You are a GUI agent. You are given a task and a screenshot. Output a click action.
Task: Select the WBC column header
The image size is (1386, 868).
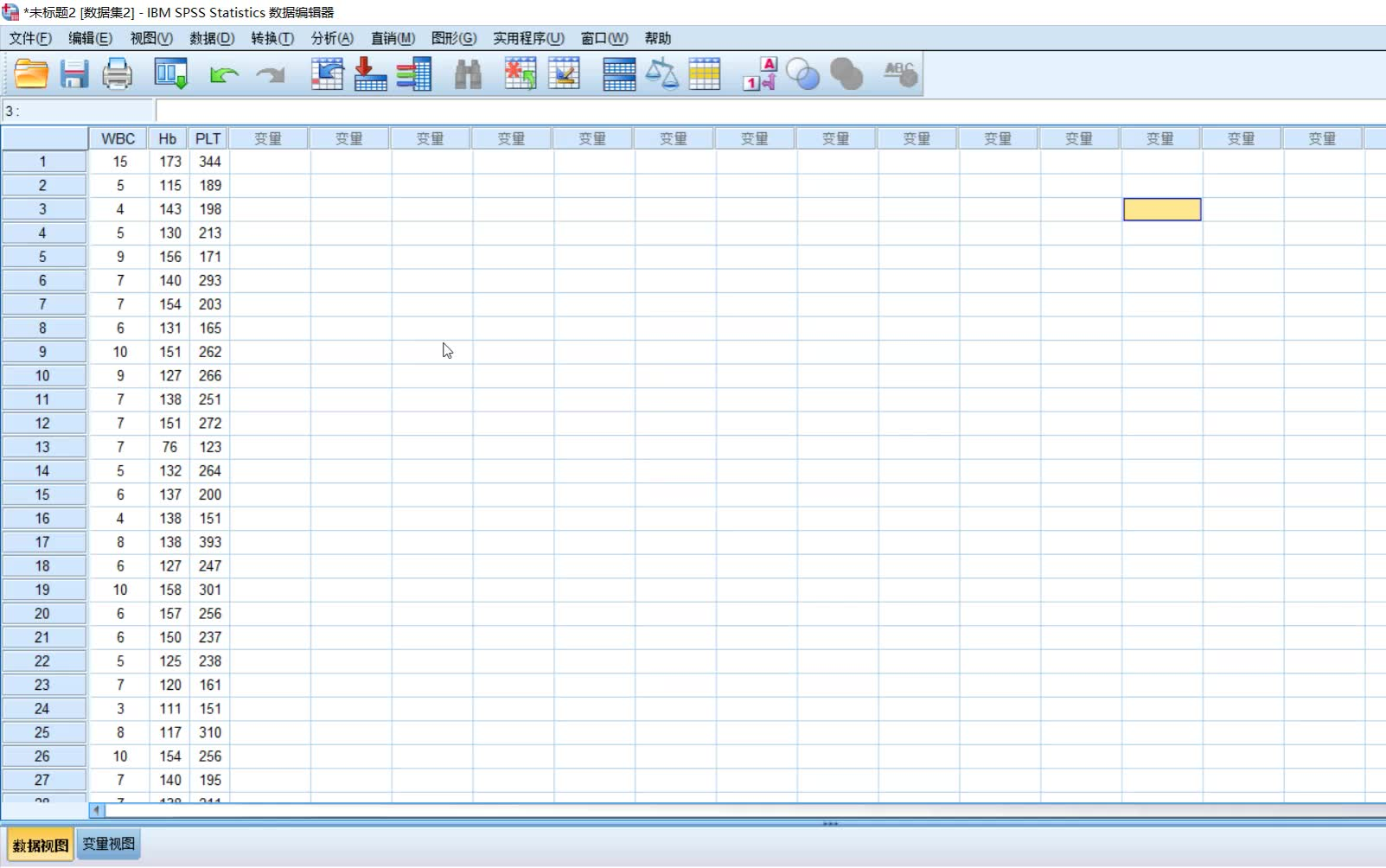(x=118, y=138)
